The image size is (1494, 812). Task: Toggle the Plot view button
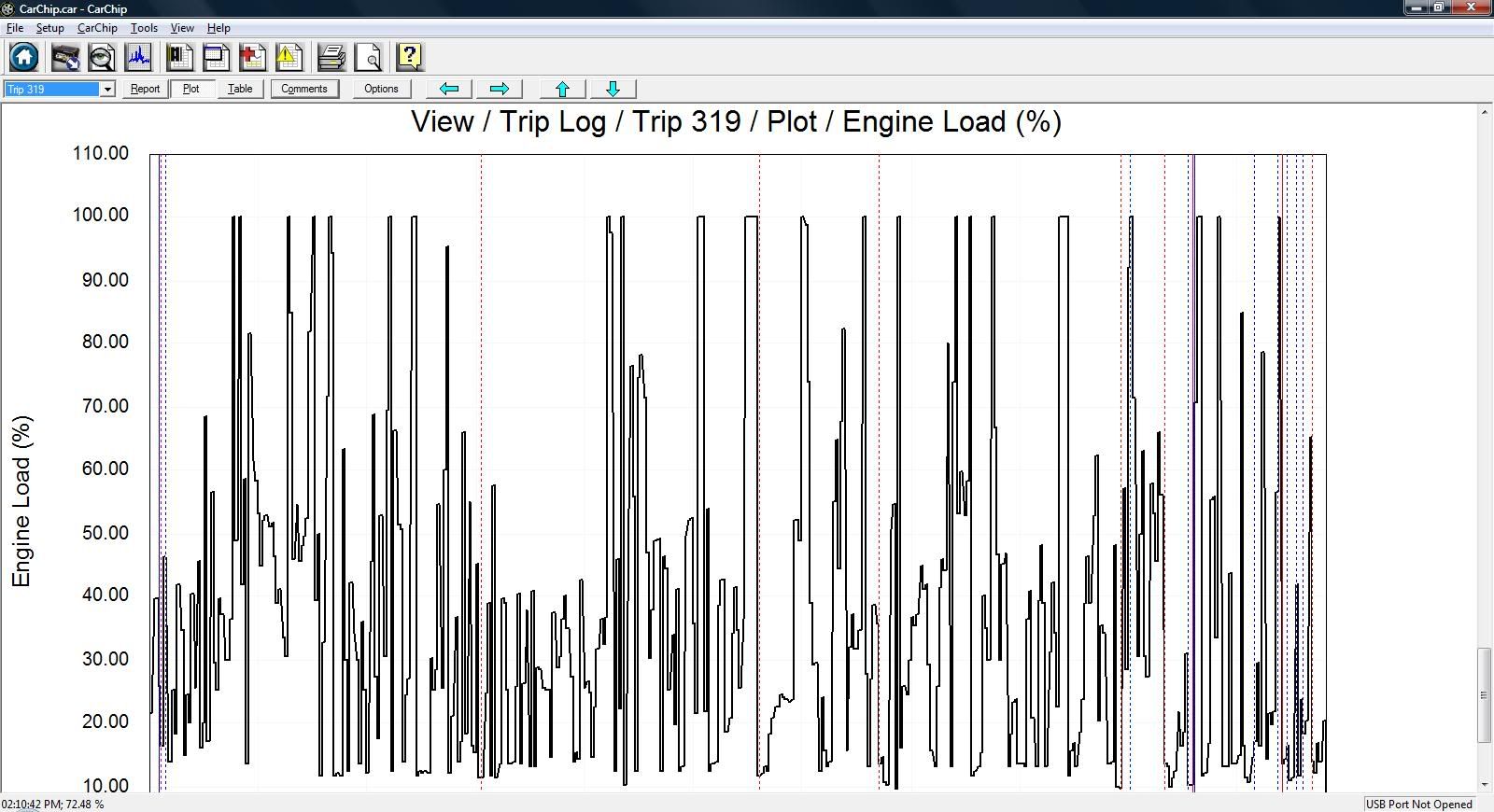tap(191, 89)
